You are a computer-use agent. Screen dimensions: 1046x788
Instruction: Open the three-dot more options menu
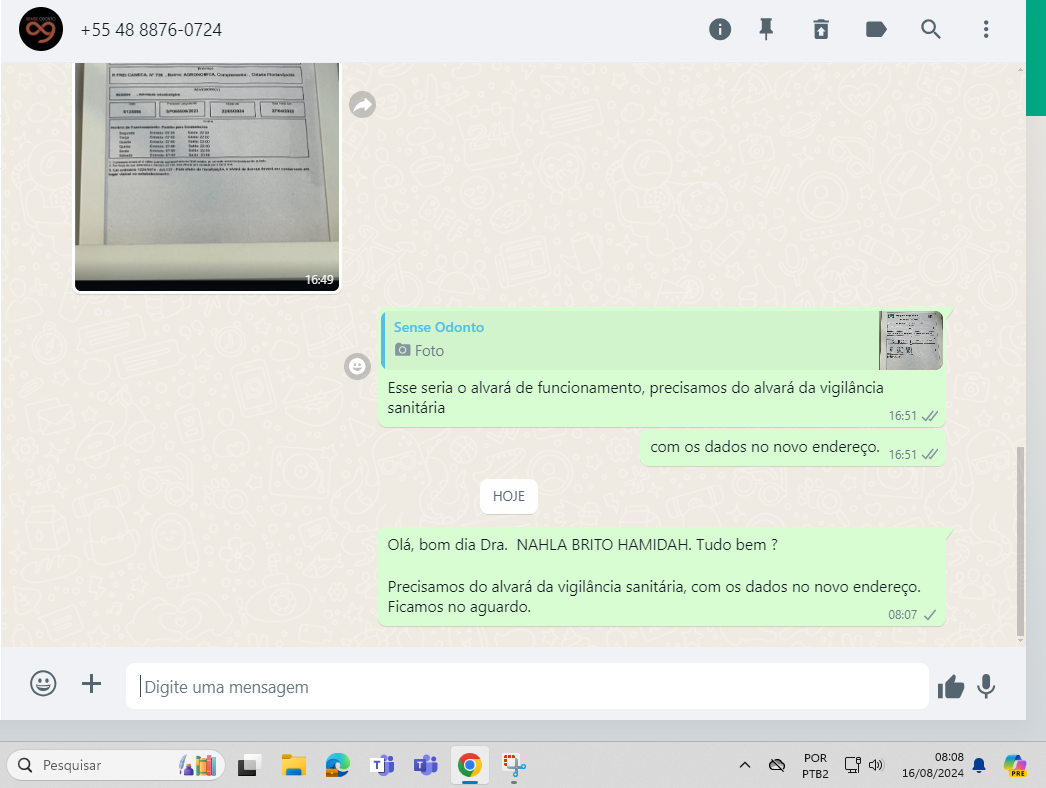pyautogui.click(x=986, y=29)
